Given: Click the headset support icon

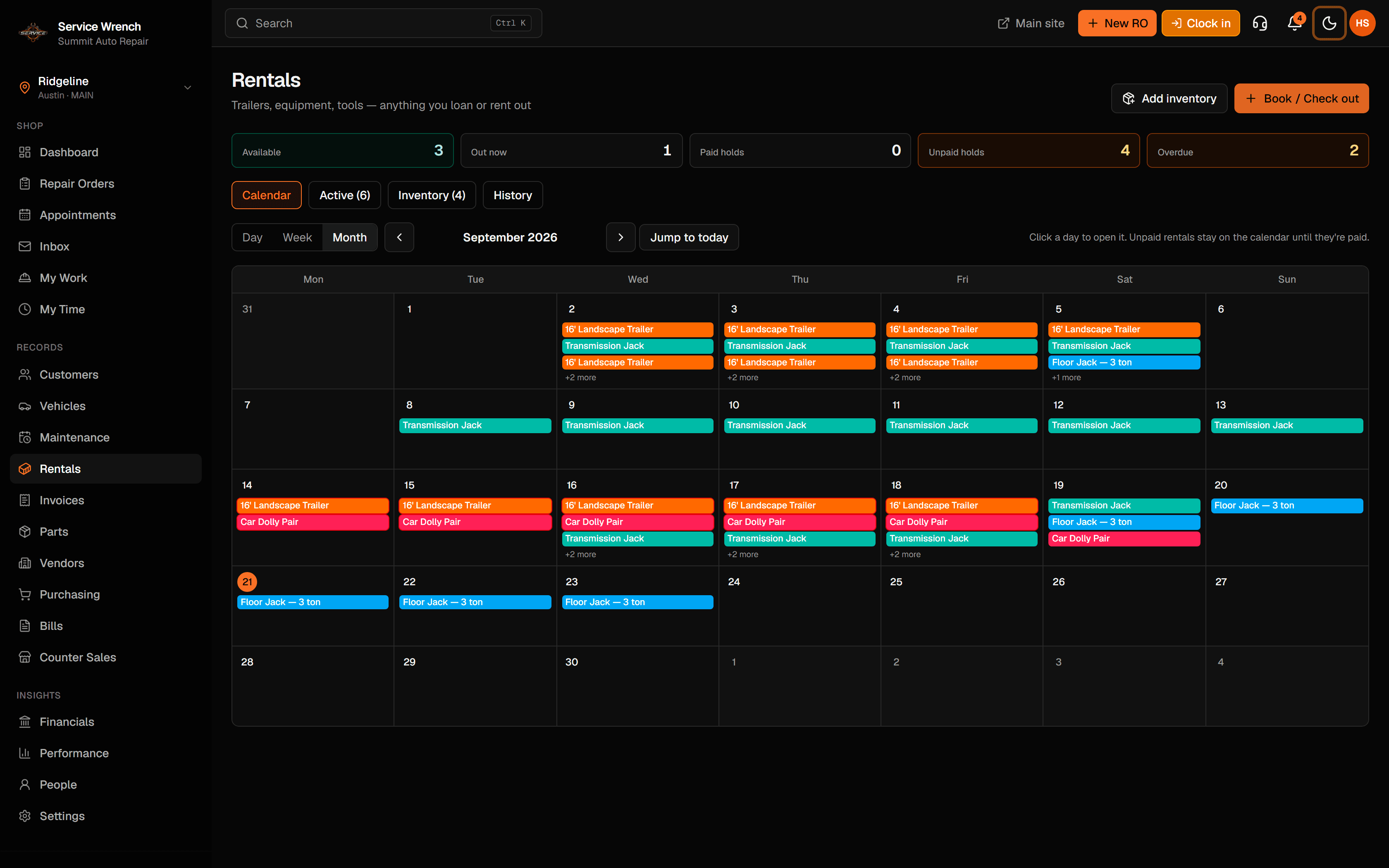Looking at the screenshot, I should point(1260,23).
